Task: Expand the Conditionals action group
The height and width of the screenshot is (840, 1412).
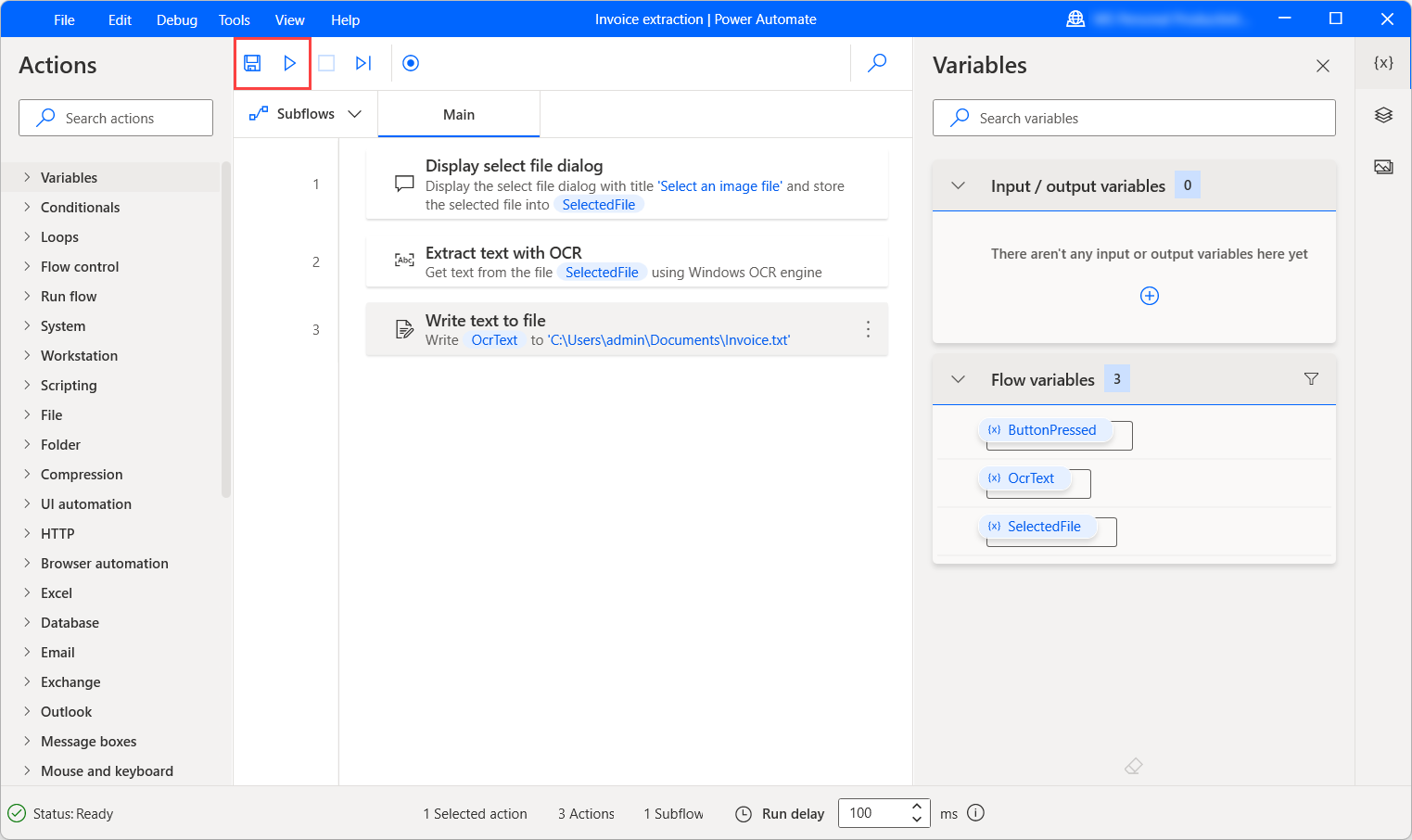Action: pyautogui.click(x=27, y=207)
